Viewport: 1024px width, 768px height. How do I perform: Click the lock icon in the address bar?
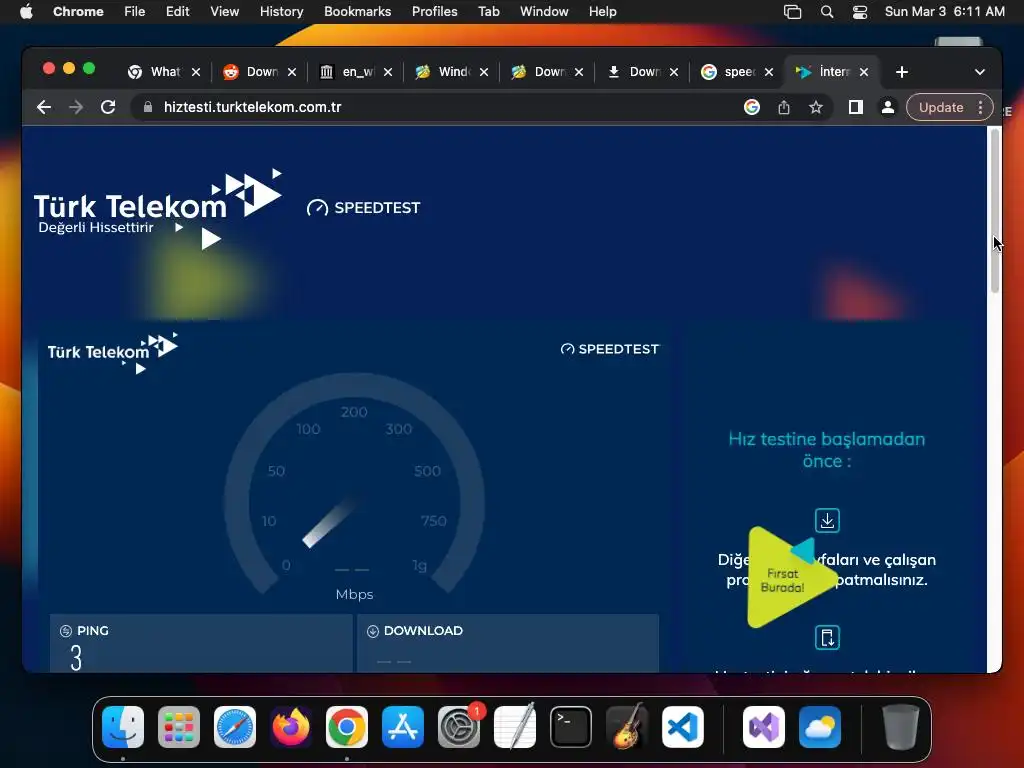point(148,107)
